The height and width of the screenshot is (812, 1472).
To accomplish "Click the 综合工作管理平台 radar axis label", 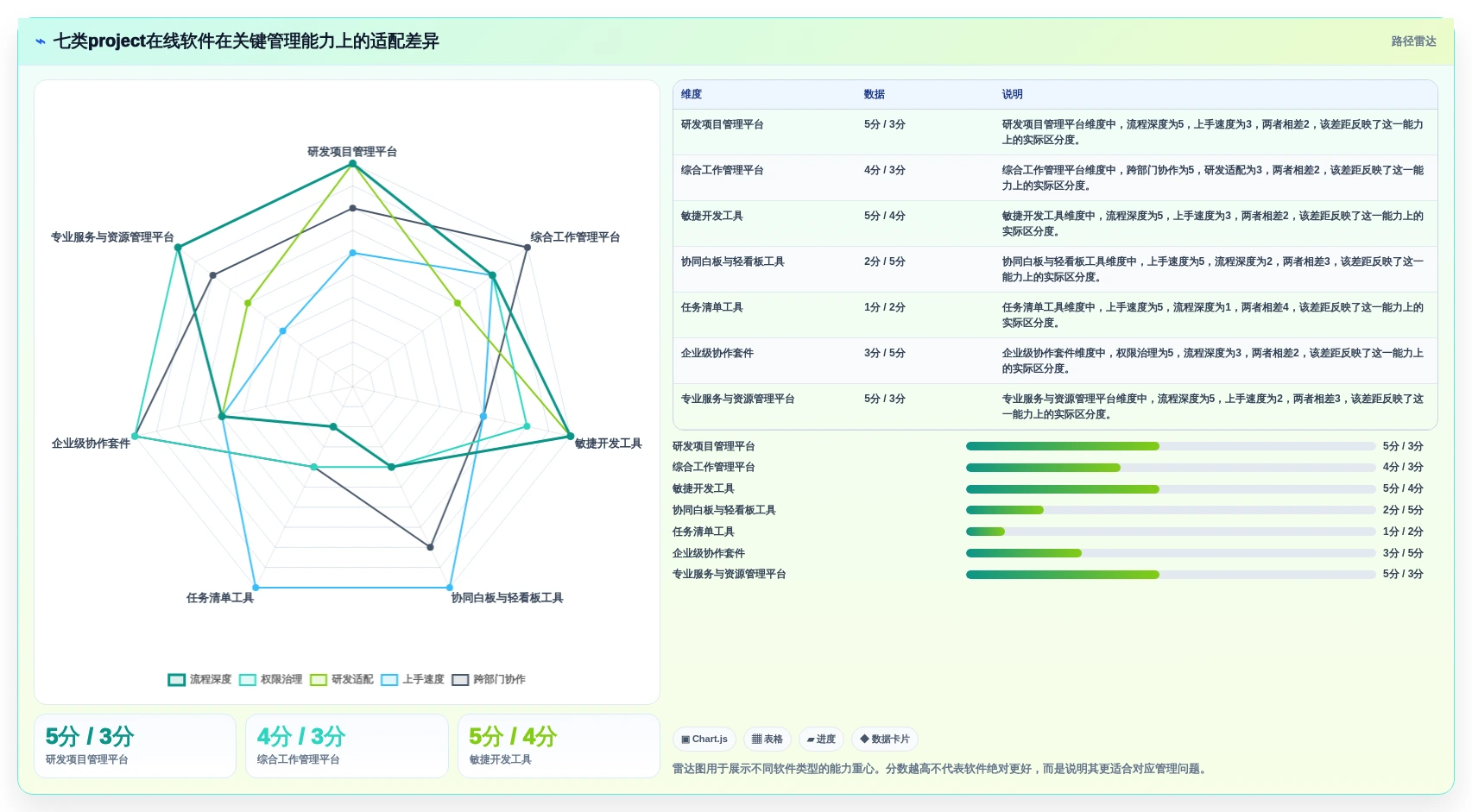I will click(x=575, y=237).
